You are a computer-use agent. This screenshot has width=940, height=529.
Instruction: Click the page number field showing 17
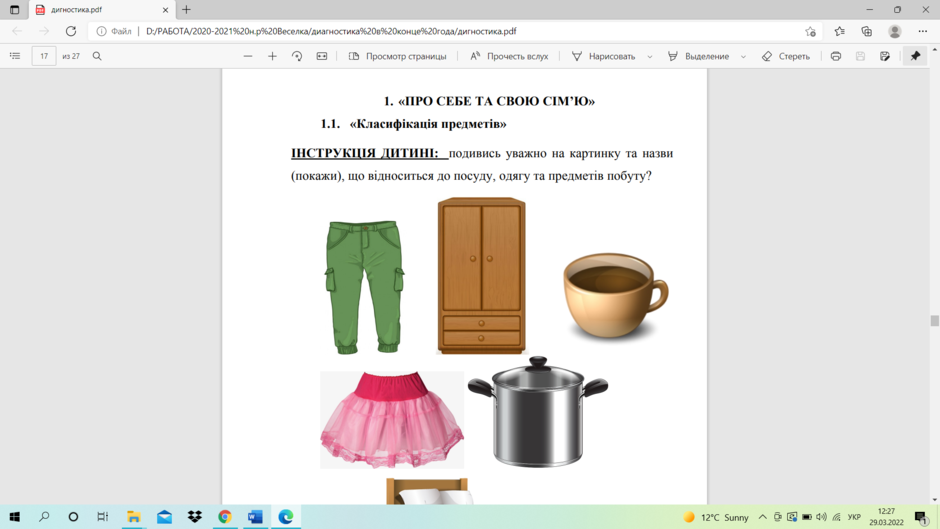point(44,56)
